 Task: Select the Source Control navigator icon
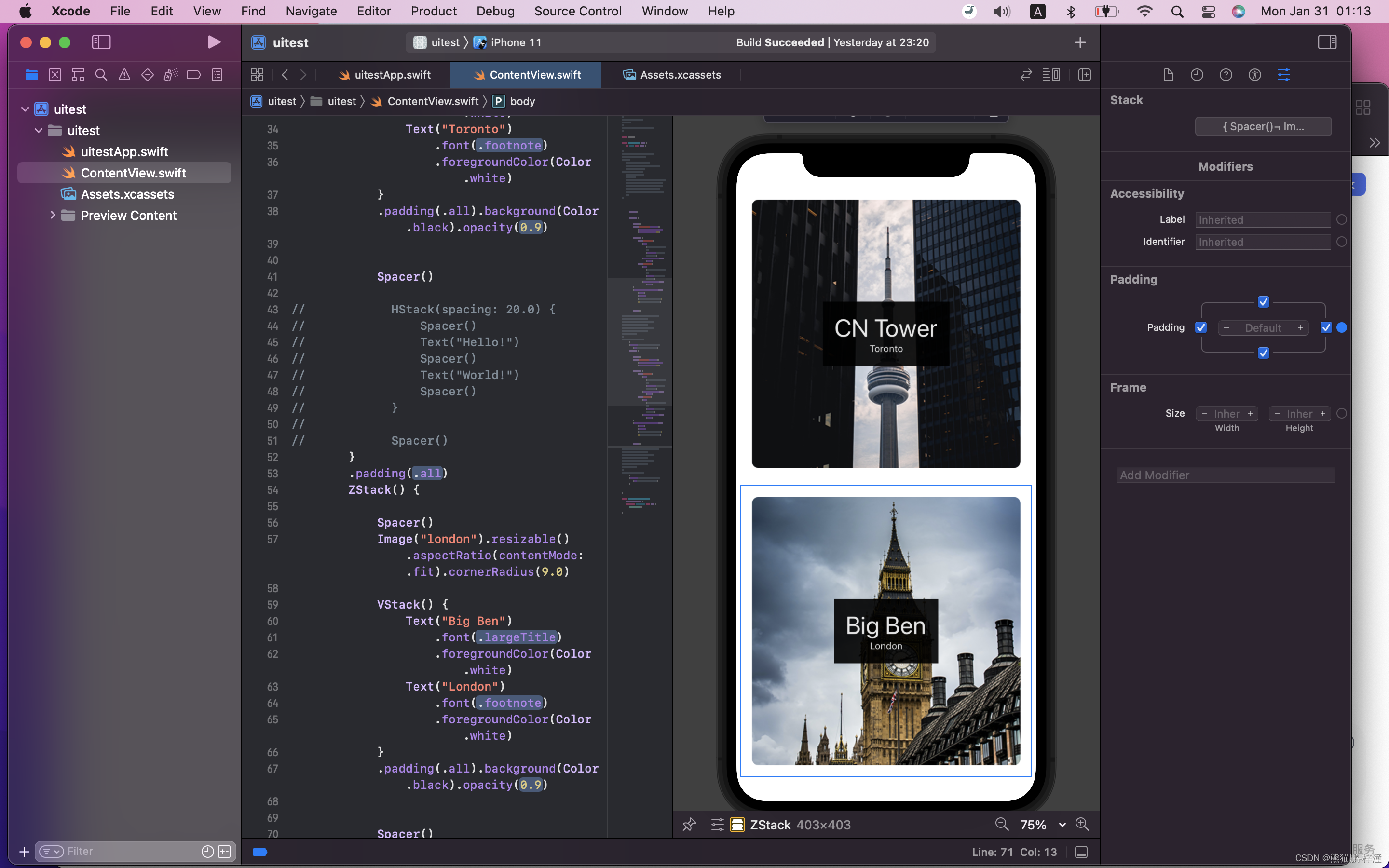point(54,74)
